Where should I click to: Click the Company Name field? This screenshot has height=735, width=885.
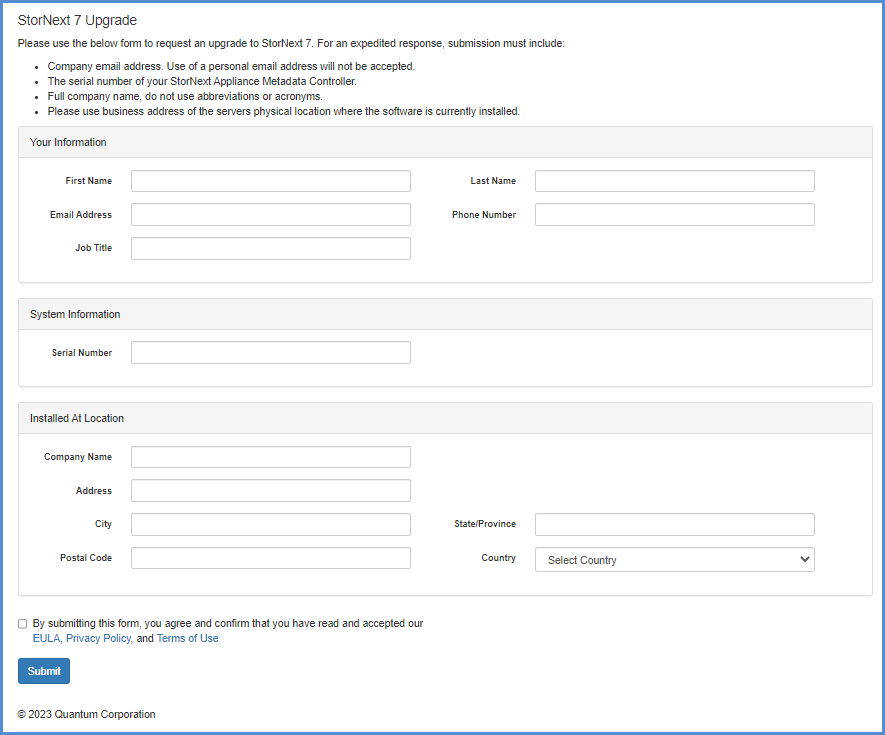(271, 457)
